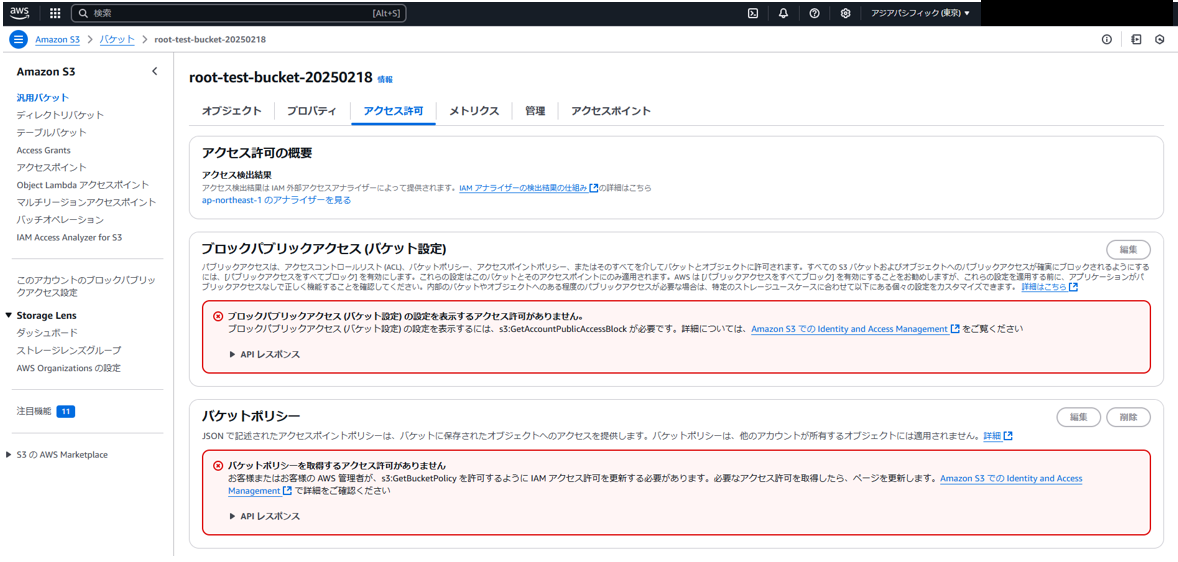
Task: Switch to the オブジェクト tab
Action: click(x=231, y=110)
